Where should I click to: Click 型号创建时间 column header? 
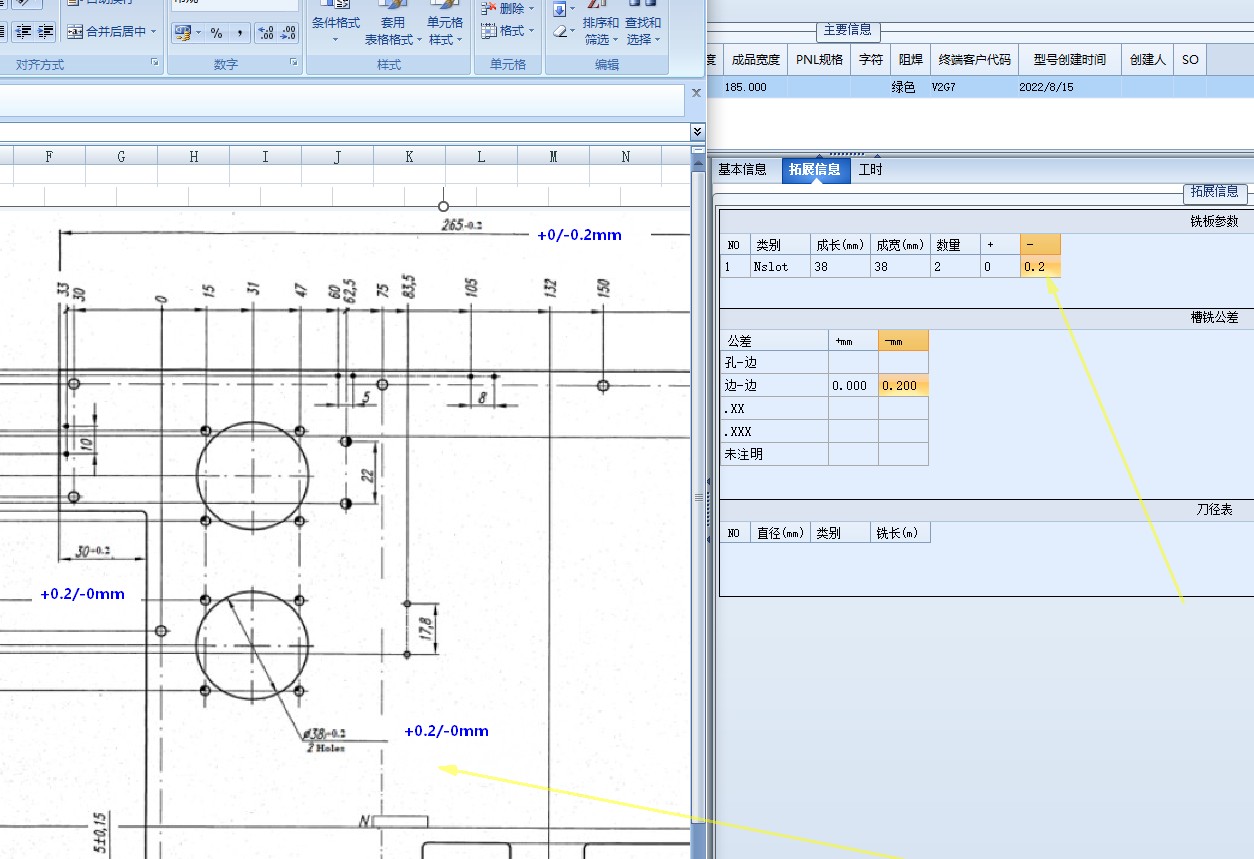click(x=1070, y=60)
